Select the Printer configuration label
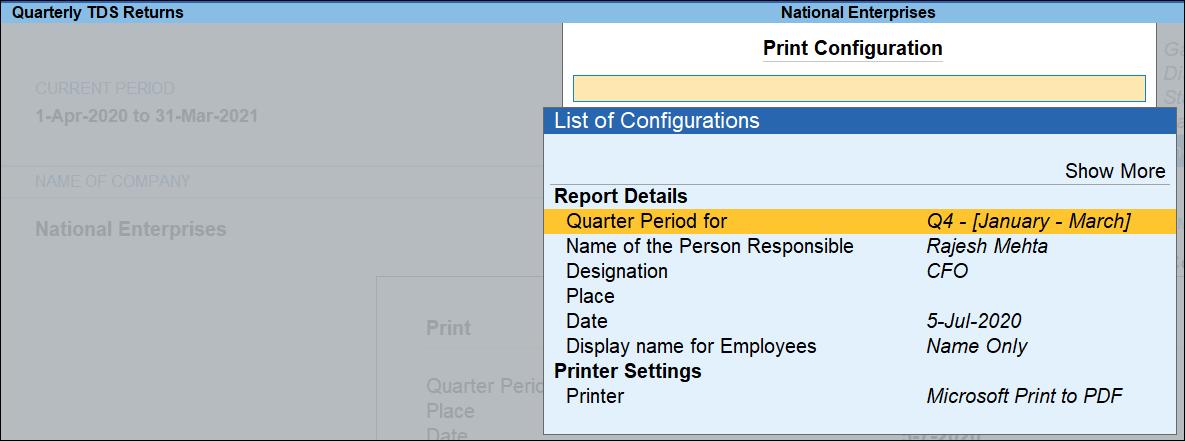The width and height of the screenshot is (1185, 441). point(594,396)
